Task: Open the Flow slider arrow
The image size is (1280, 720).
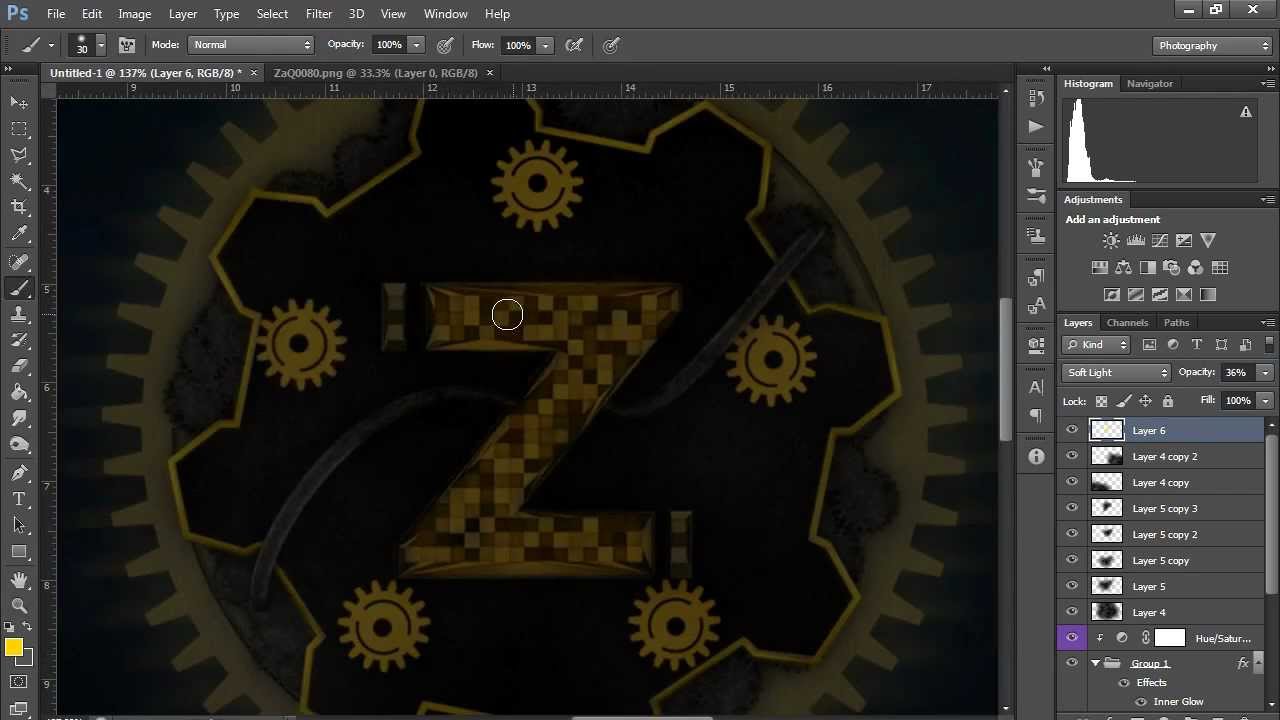Action: click(x=545, y=45)
